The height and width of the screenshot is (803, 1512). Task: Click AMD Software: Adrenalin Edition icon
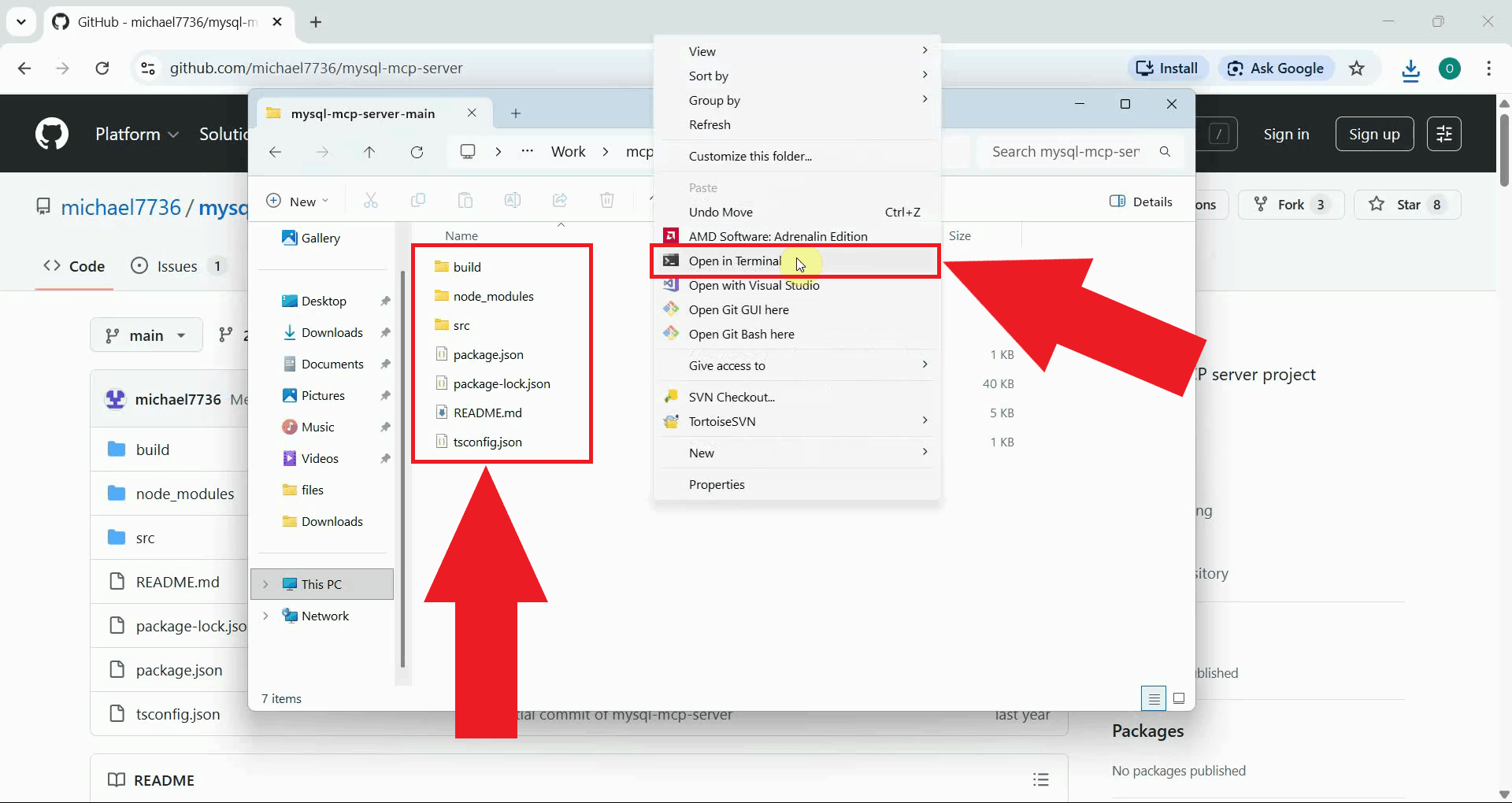pyautogui.click(x=671, y=236)
